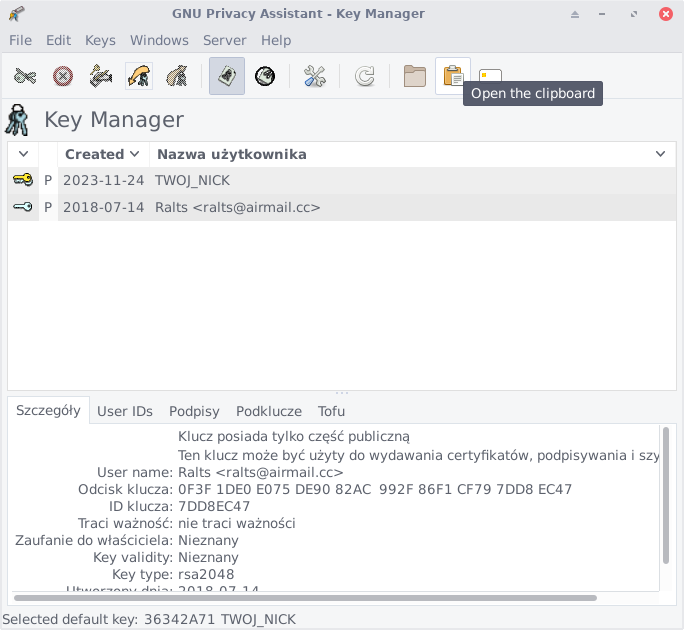Open the File Manager folder icon

pos(415,76)
